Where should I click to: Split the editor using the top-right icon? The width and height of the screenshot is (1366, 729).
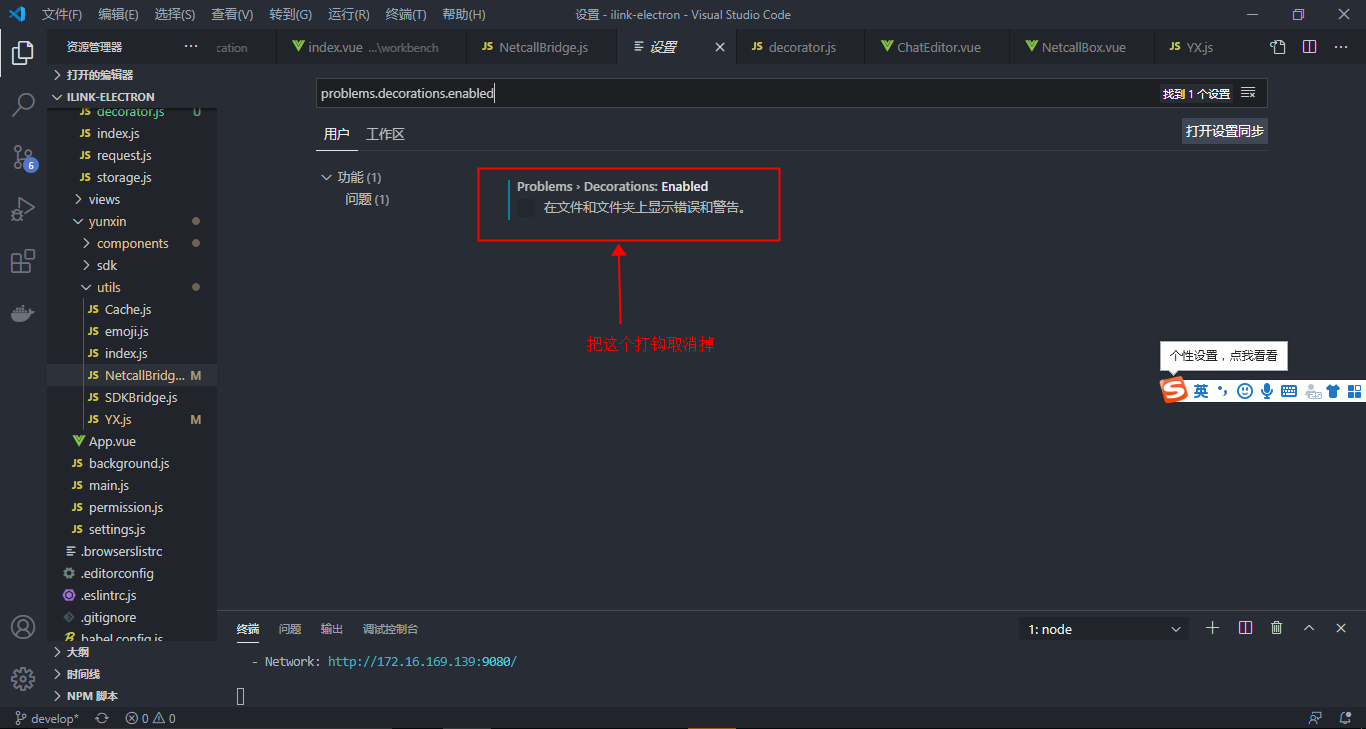pos(1309,46)
